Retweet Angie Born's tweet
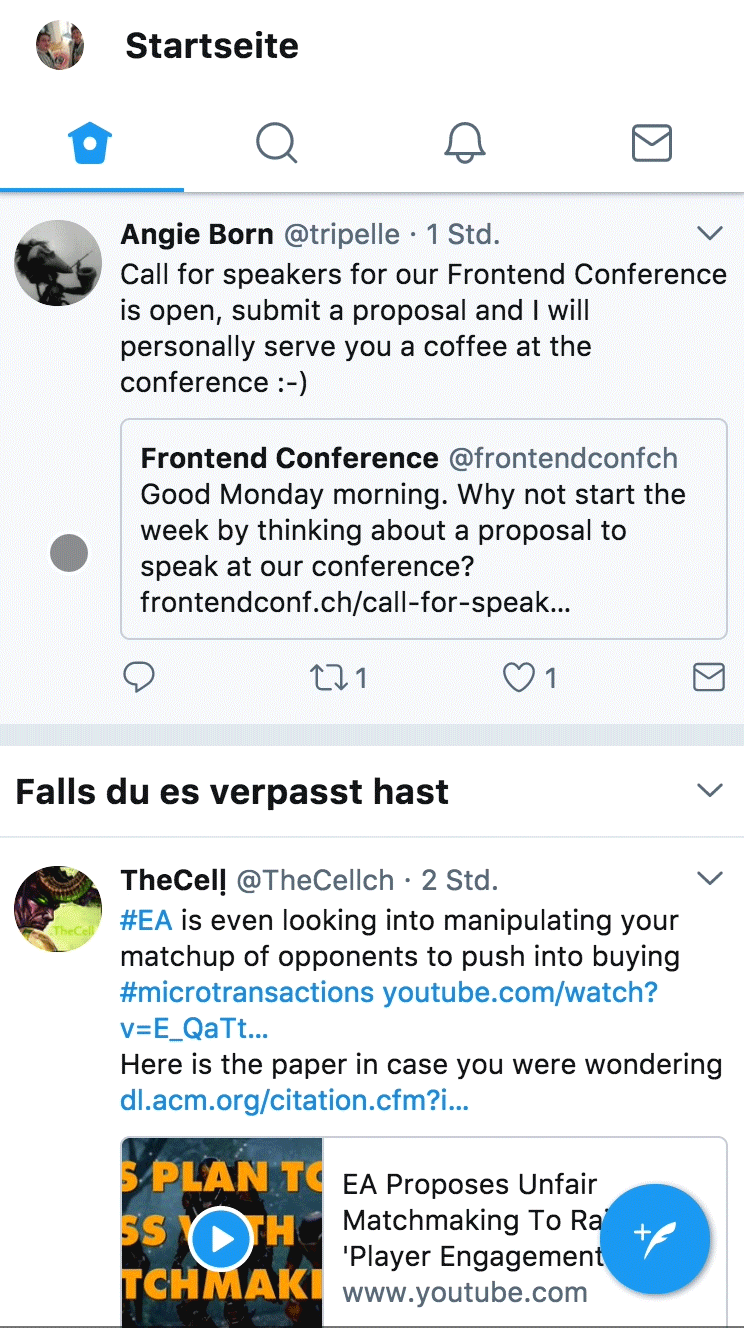Image resolution: width=744 pixels, height=1328 pixels. [x=329, y=678]
